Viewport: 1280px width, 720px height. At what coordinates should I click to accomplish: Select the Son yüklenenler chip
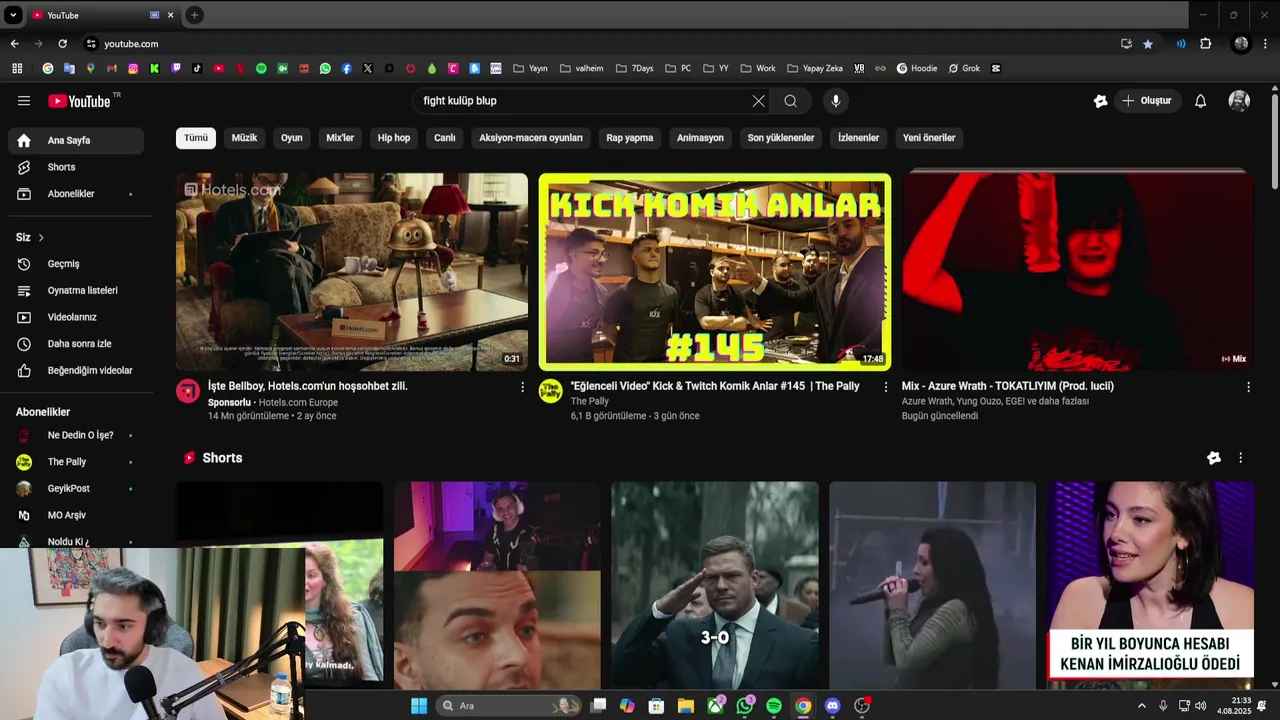781,138
